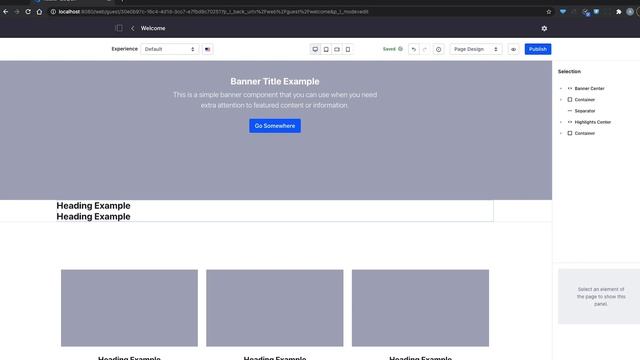Expand Container node above Separator
This screenshot has height=360, width=640.
point(561,100)
